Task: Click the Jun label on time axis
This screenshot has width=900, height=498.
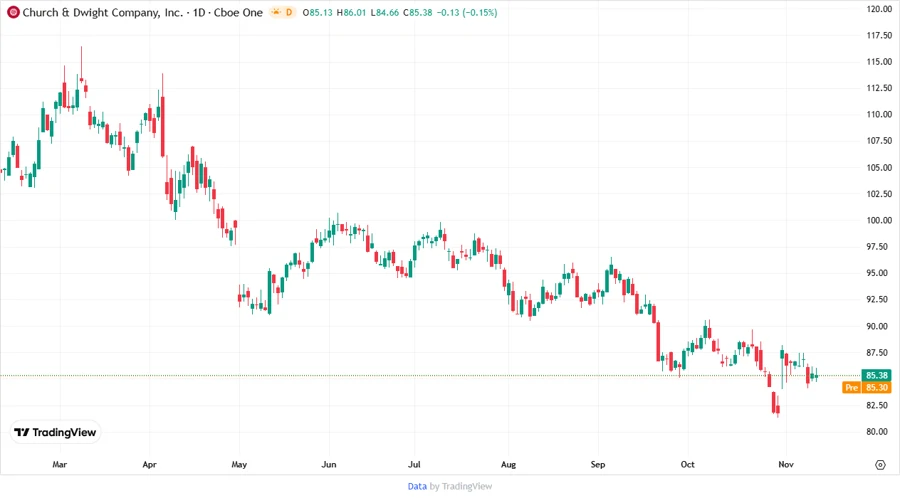Action: (x=329, y=464)
